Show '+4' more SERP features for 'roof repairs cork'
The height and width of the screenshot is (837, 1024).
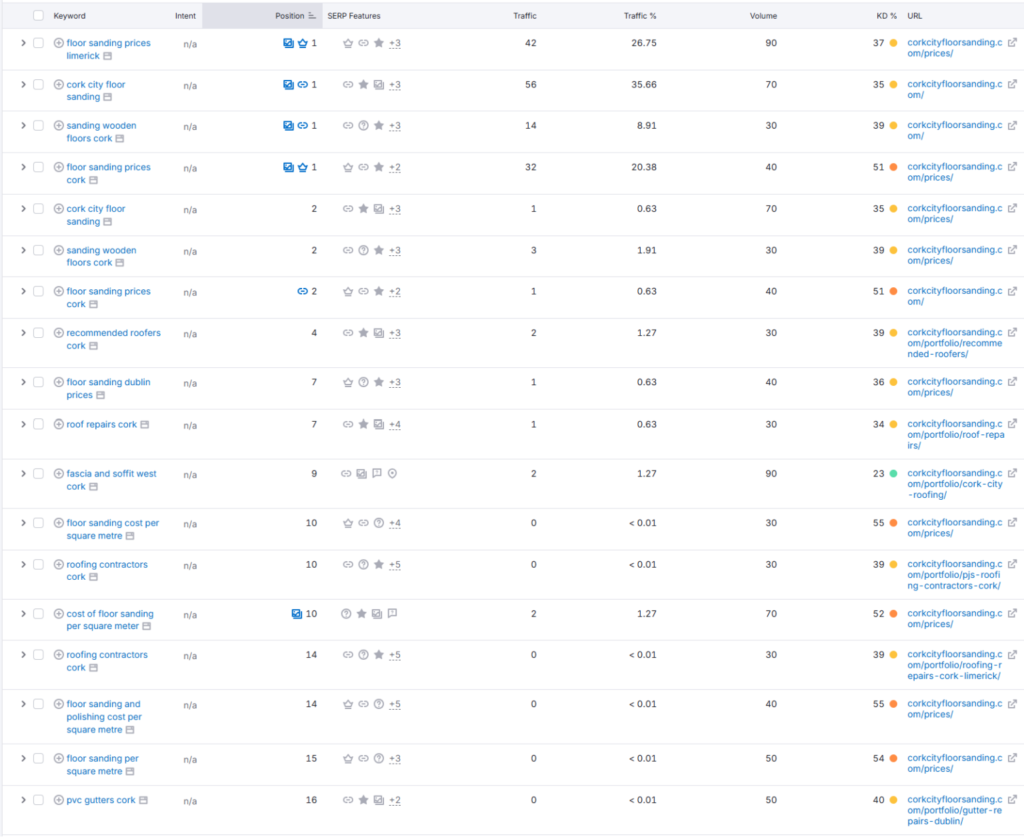coord(394,425)
